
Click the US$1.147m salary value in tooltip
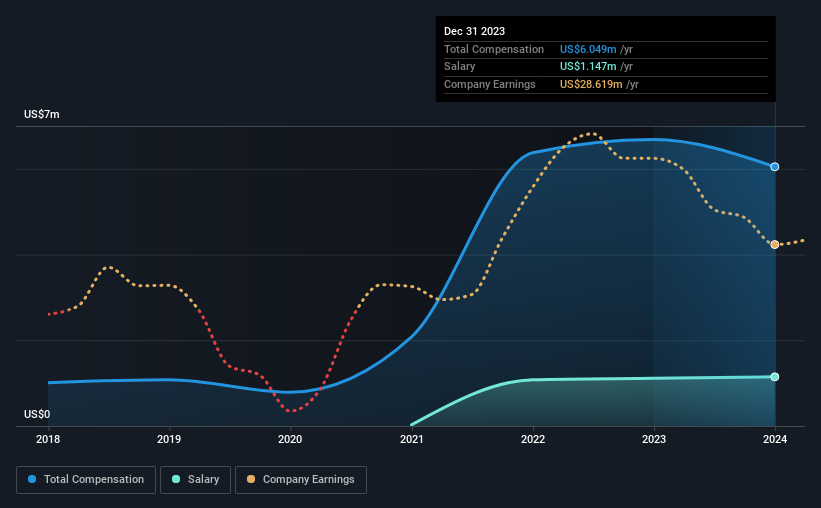pyautogui.click(x=588, y=67)
